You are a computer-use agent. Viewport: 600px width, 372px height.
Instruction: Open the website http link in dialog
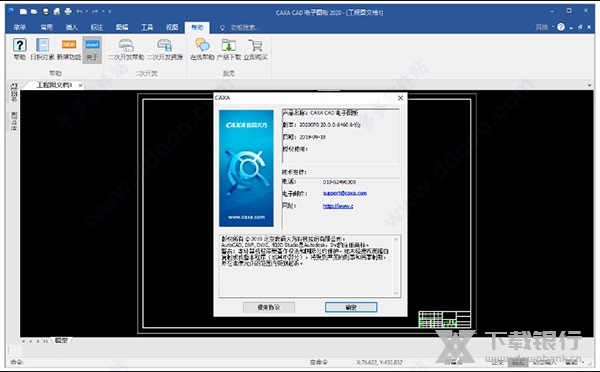pos(338,206)
